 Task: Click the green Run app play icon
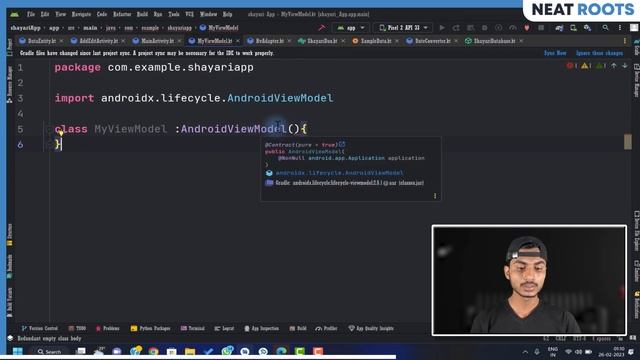(442, 28)
